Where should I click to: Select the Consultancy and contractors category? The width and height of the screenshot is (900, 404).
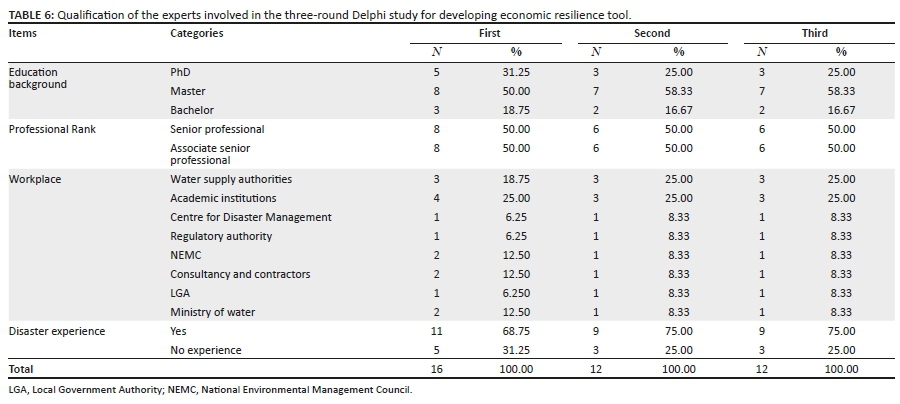(240, 274)
